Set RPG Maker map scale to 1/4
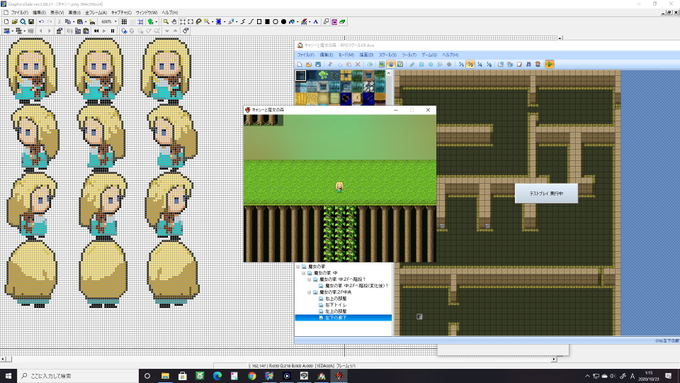The height and width of the screenshot is (383, 680). coord(480,64)
